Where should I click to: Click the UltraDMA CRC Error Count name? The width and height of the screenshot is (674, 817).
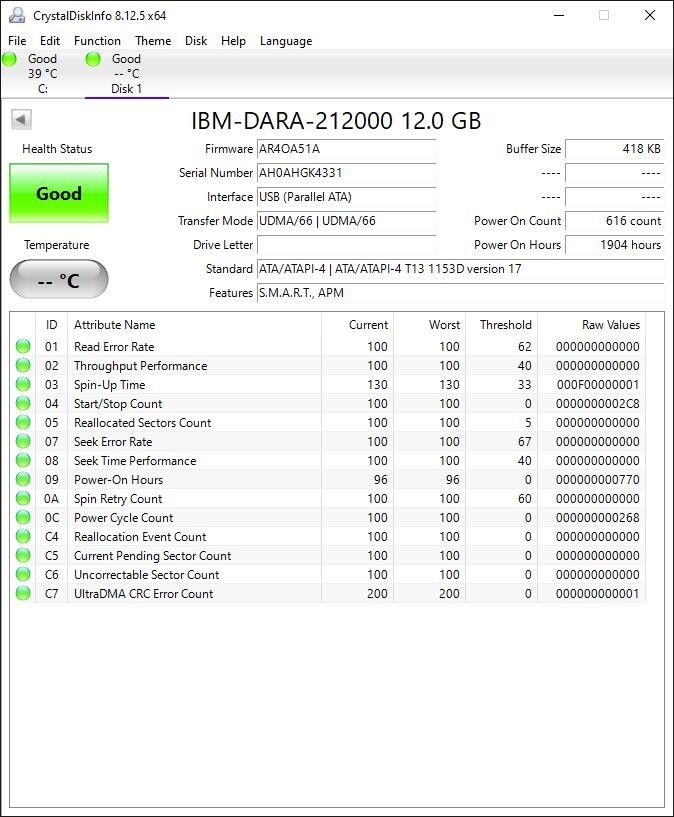[x=143, y=593]
